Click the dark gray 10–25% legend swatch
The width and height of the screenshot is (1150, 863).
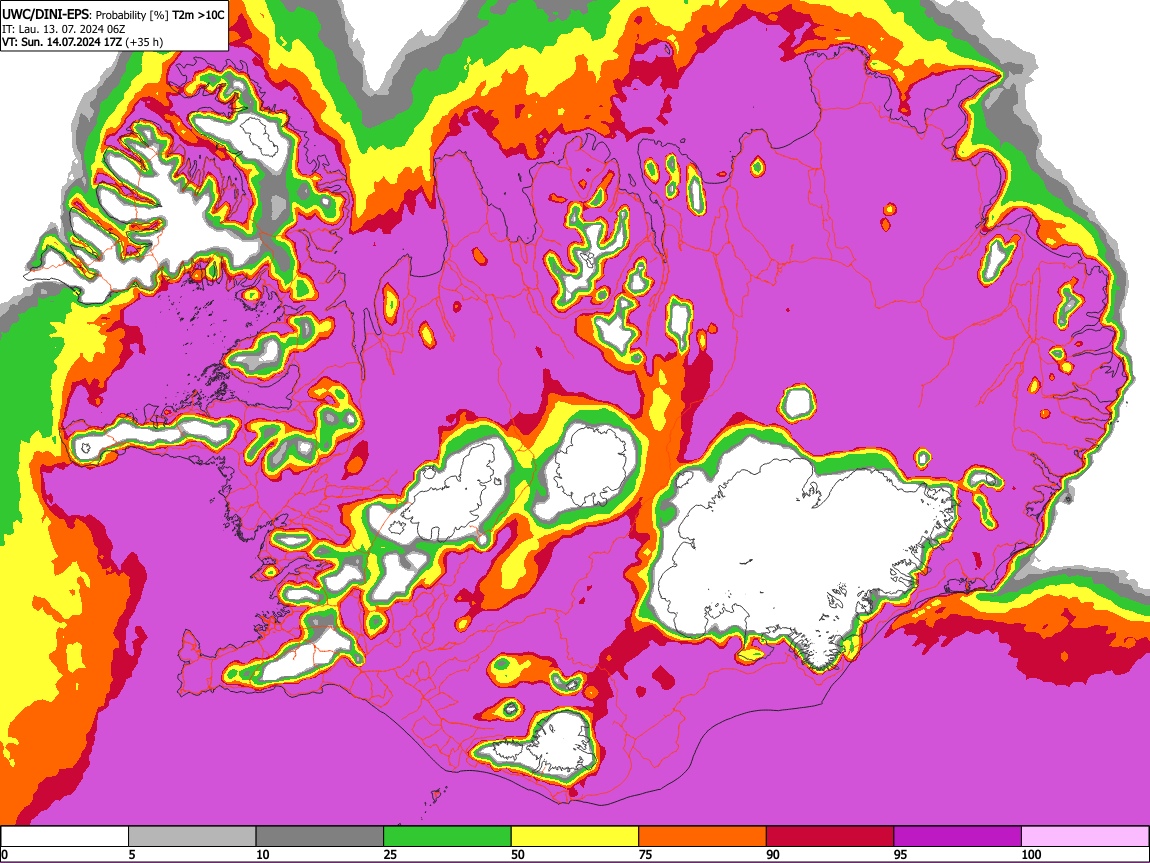(320, 837)
